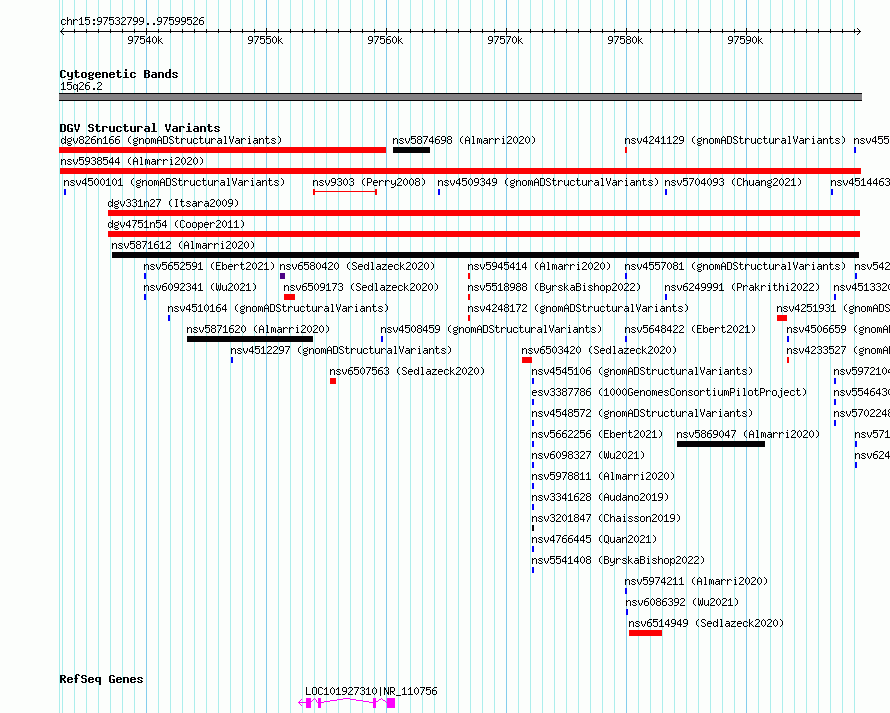Image resolution: width=890 pixels, height=713 pixels.
Task: Open nsv4241129 gnomAD variant label
Action: pos(735,140)
